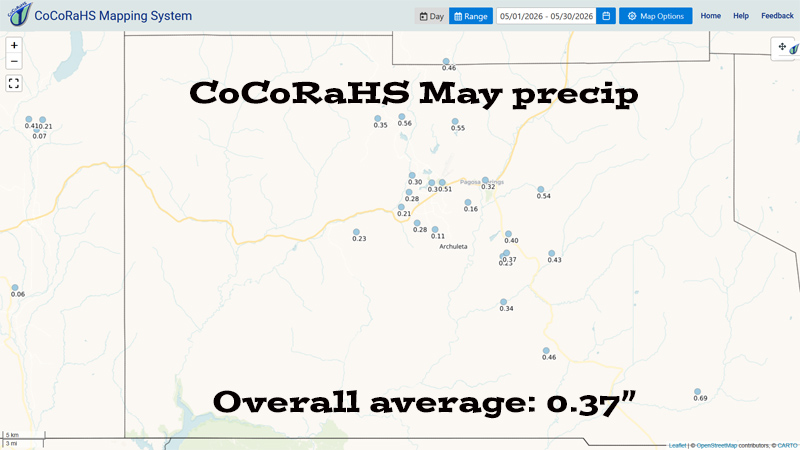Select the station marker reading 0.46 near bottom

pos(546,351)
